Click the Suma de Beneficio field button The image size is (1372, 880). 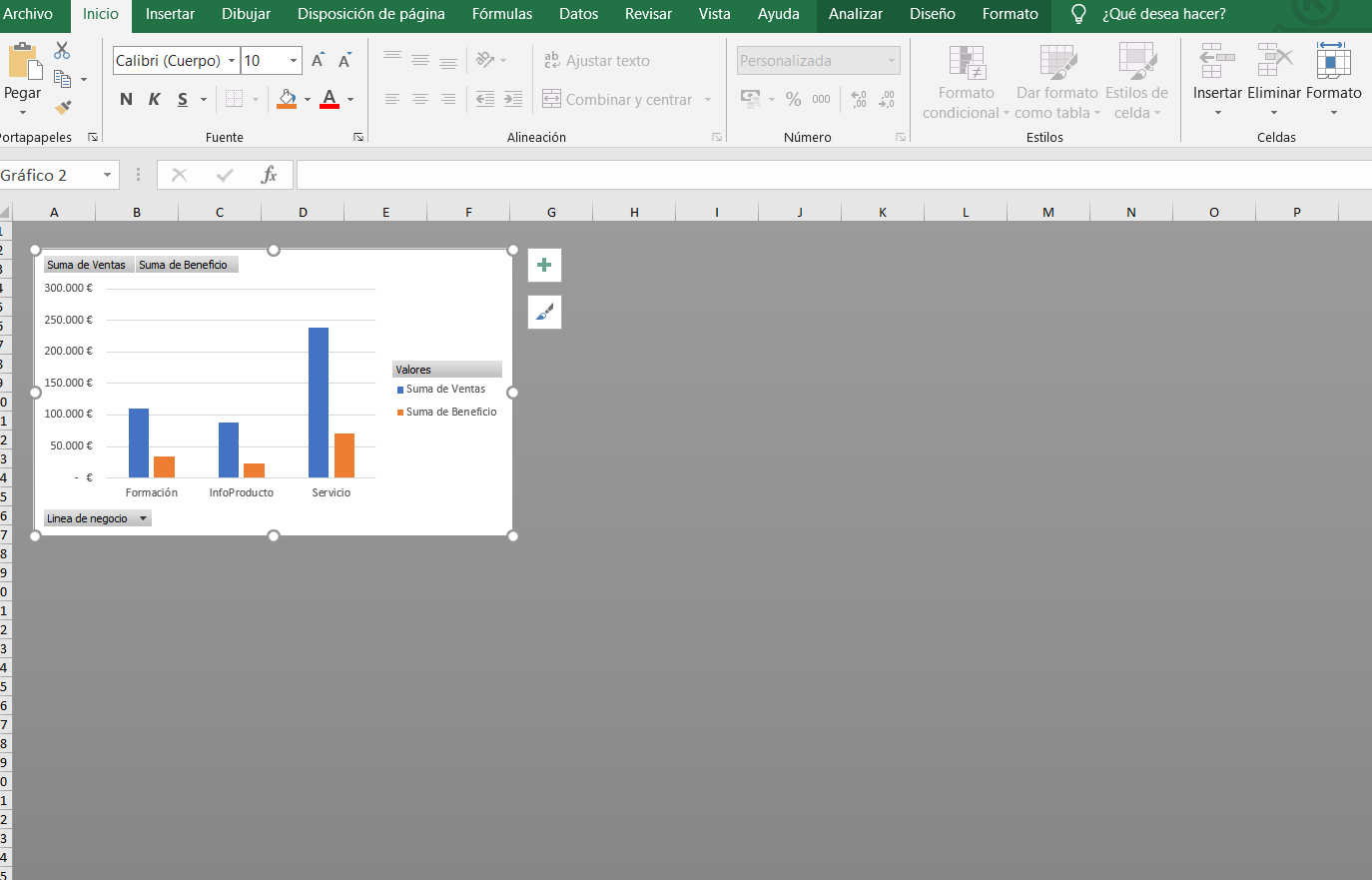point(186,265)
